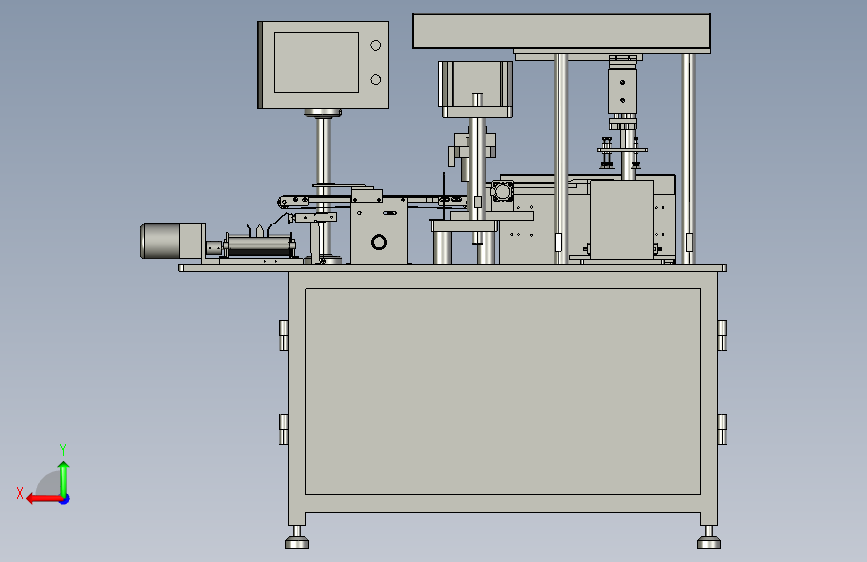Select the upper hinge on the cabinet's right side
Viewport: 867px width, 562px height.
point(722,335)
